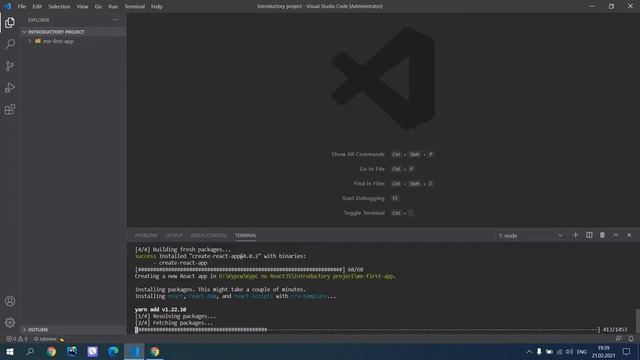640x360 pixels.
Task: Open Windows Start menu
Action: [10, 351]
